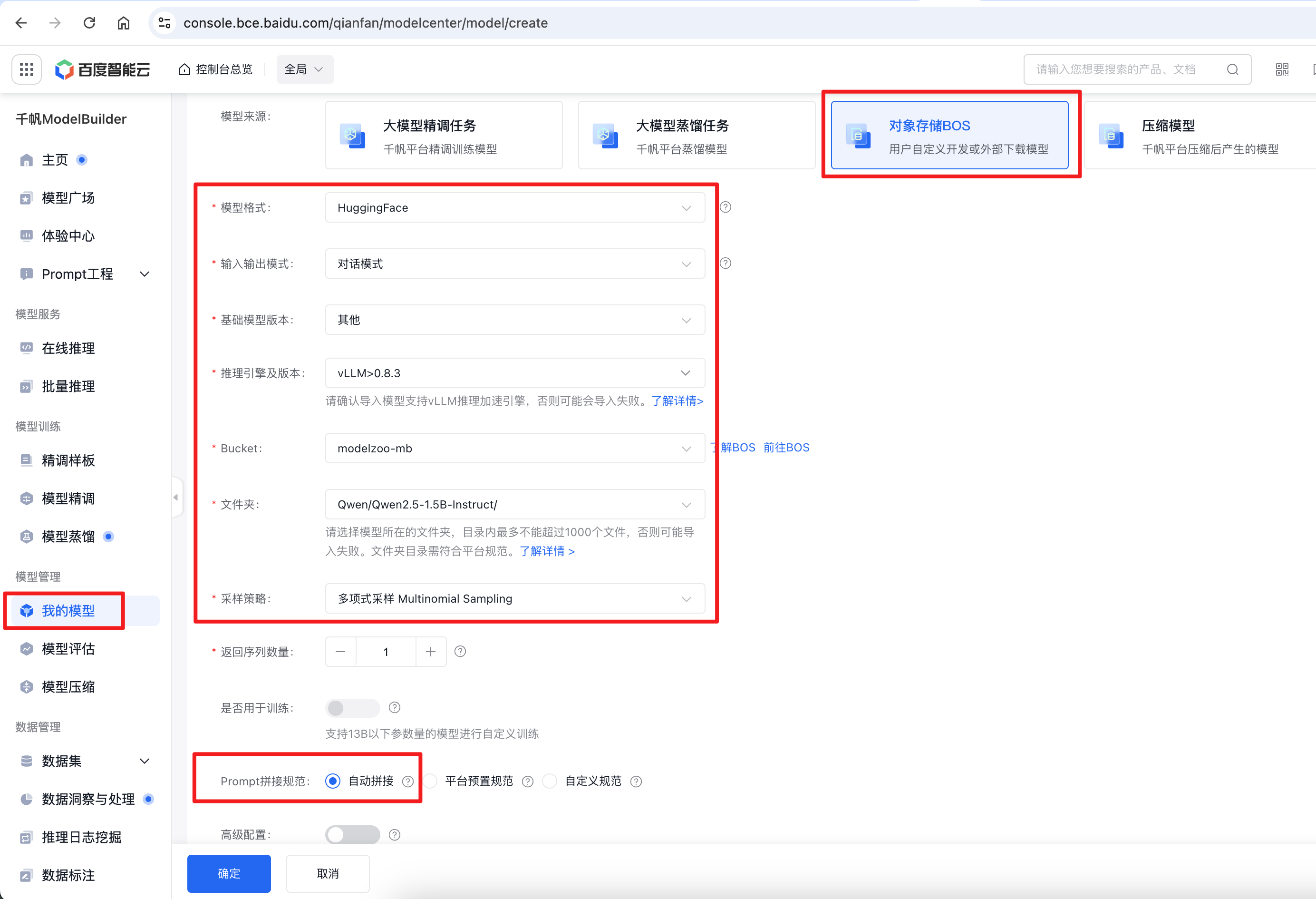The height and width of the screenshot is (899, 1316).
Task: Click the 体验中心 sidebar icon
Action: [x=26, y=236]
